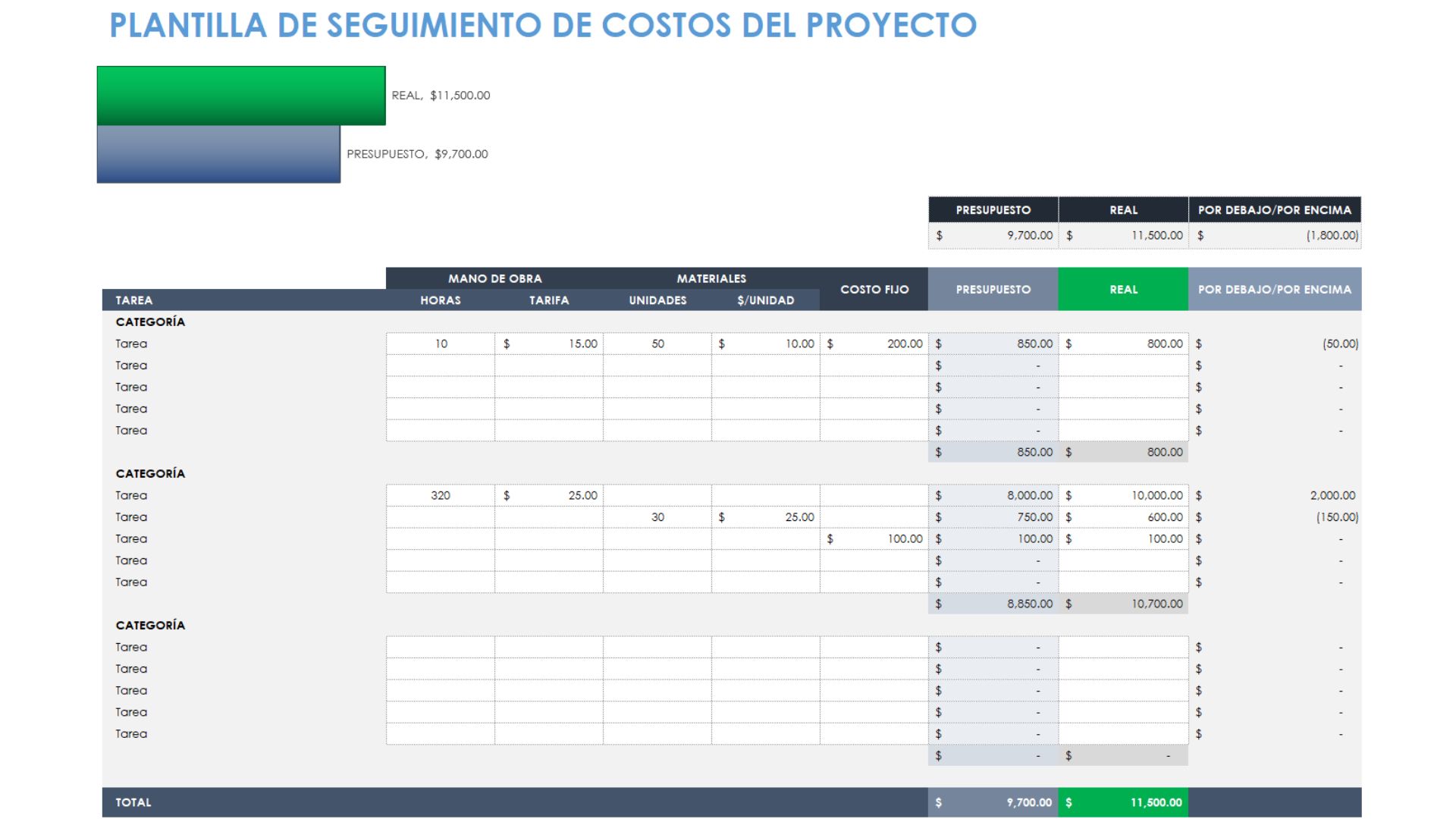Click the POR DEBAJO/POR ENCIMA main table header
1456x819 pixels.
(x=1275, y=289)
